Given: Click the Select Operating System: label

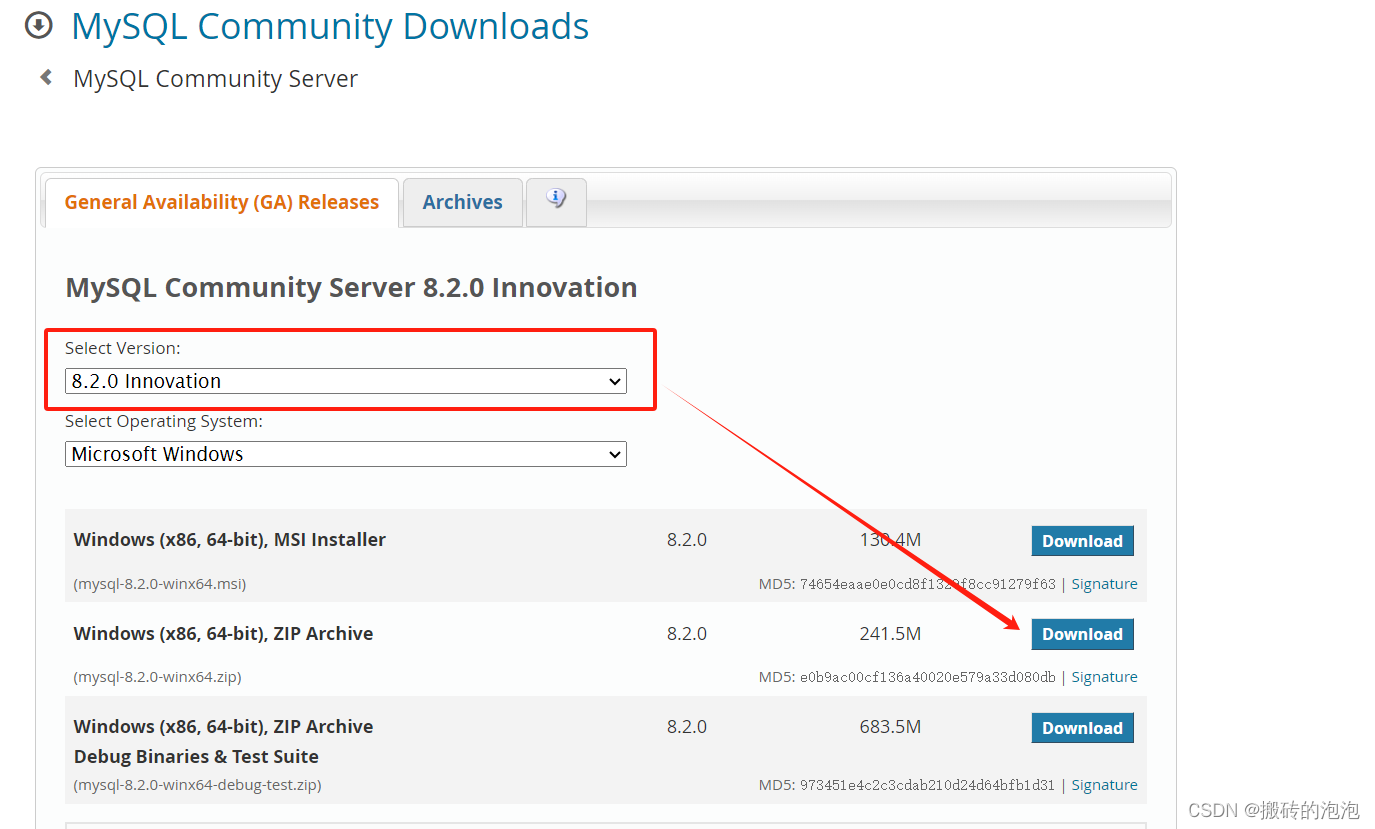Looking at the screenshot, I should coord(164,421).
